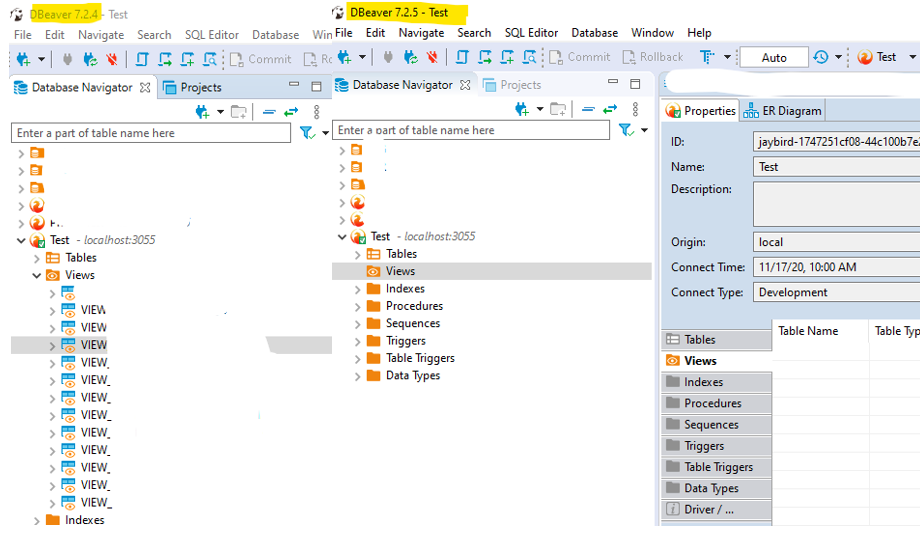
Task: Switch to ER Diagram tab
Action: (782, 111)
